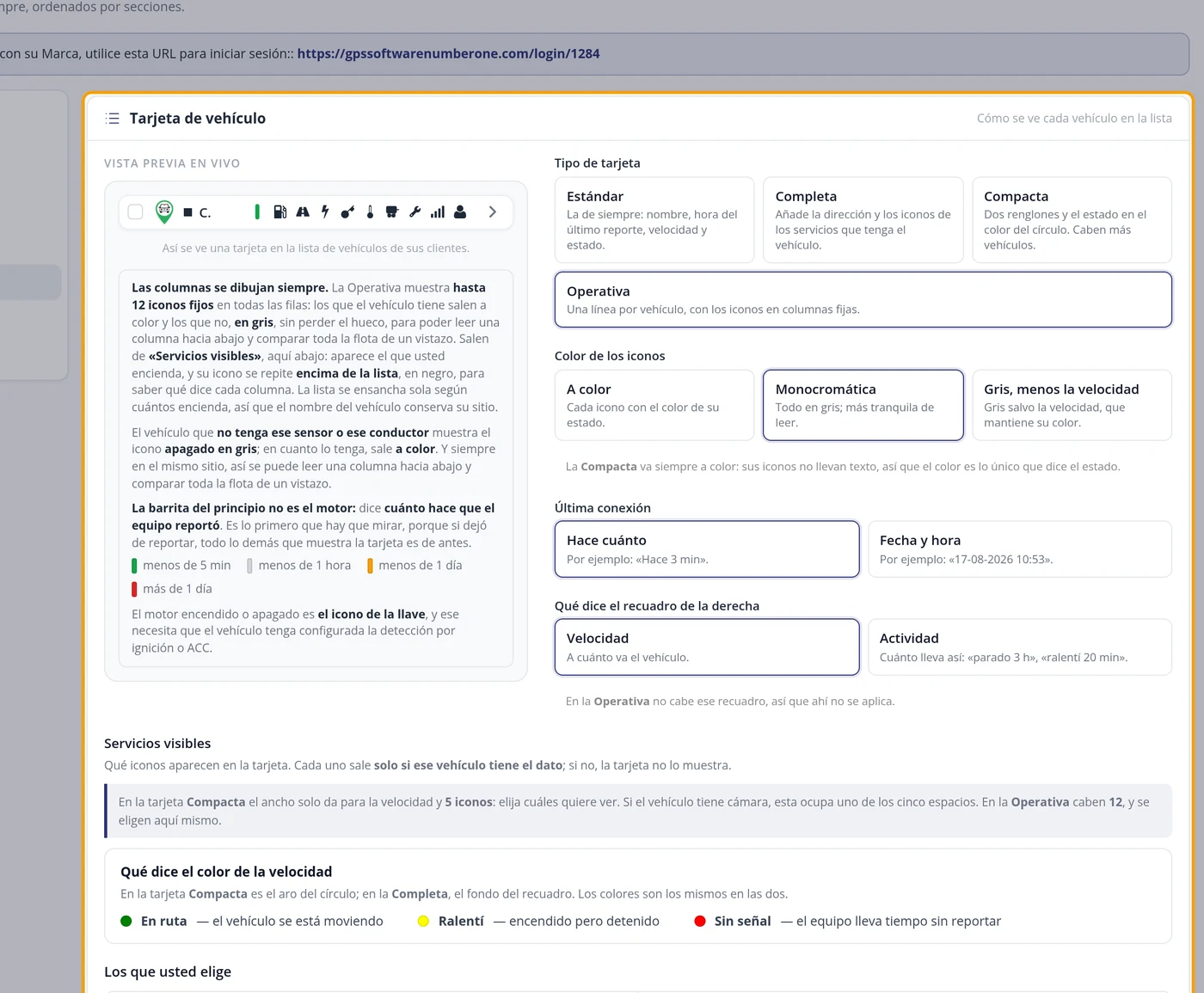Click the ignition key icon

point(347,211)
